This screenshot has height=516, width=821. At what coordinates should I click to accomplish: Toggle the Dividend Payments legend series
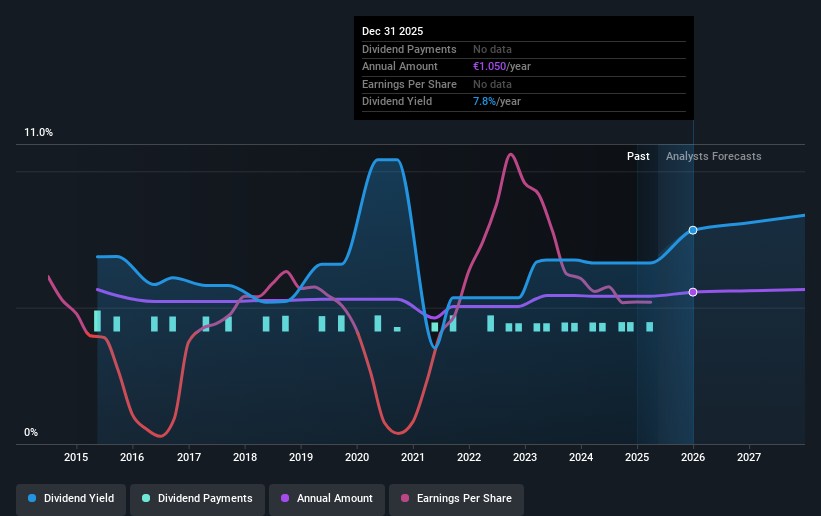[x=199, y=498]
